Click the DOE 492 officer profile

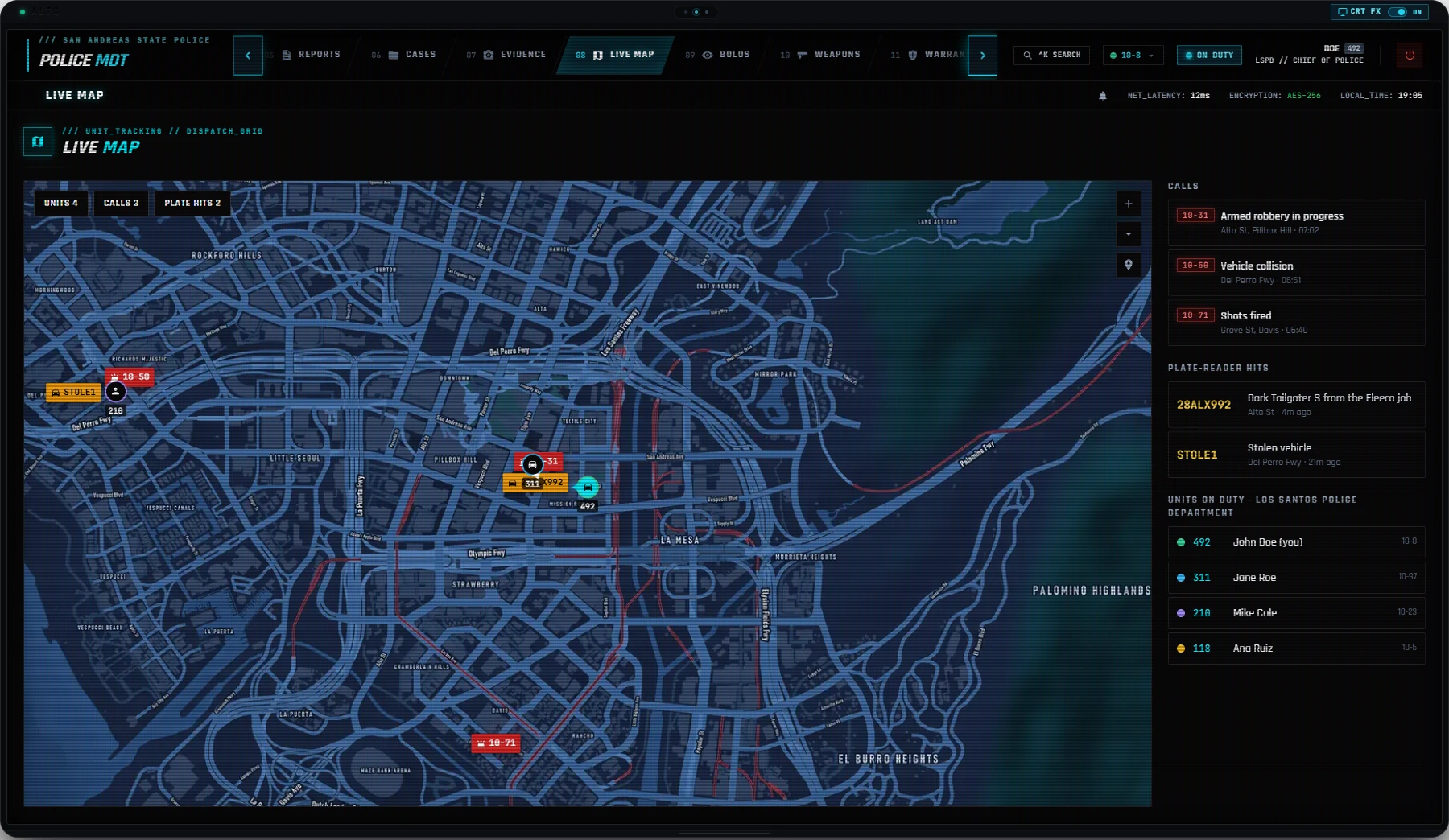pyautogui.click(x=1310, y=55)
